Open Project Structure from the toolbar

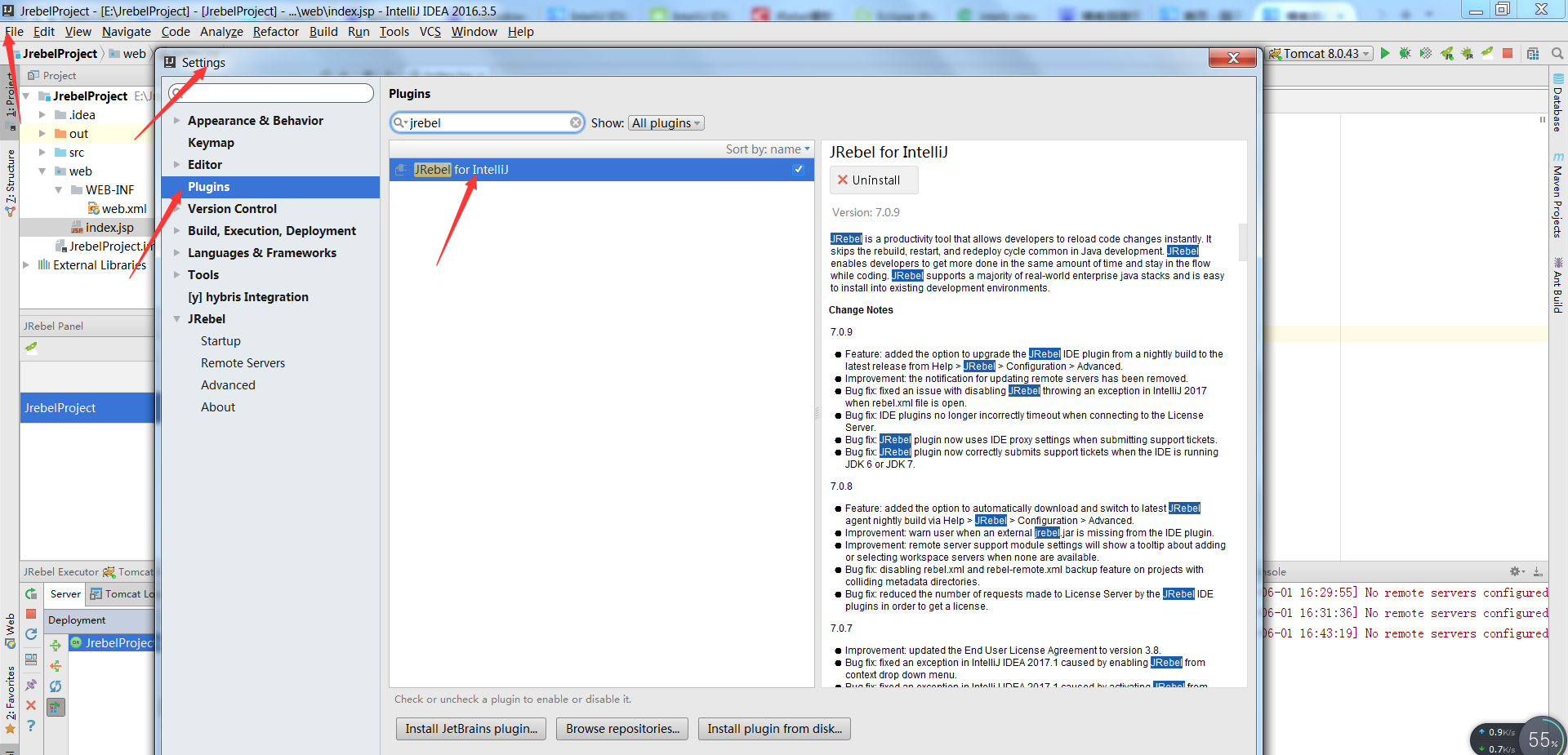click(1533, 54)
